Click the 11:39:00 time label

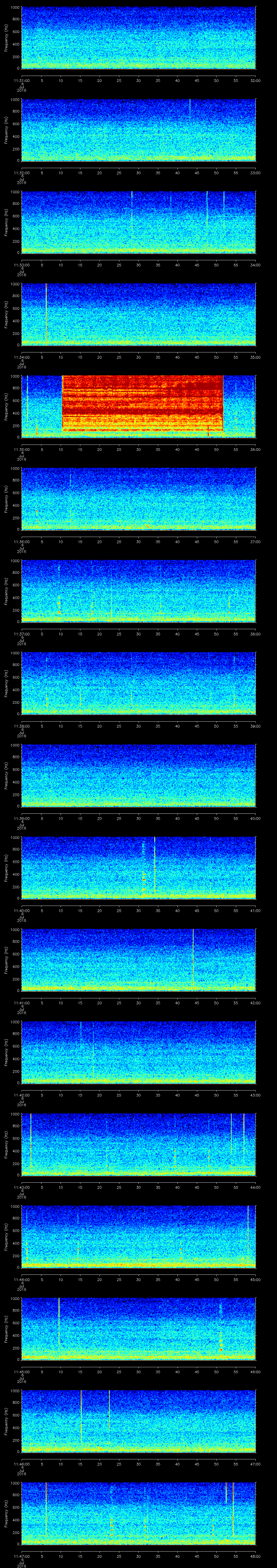tap(21, 818)
